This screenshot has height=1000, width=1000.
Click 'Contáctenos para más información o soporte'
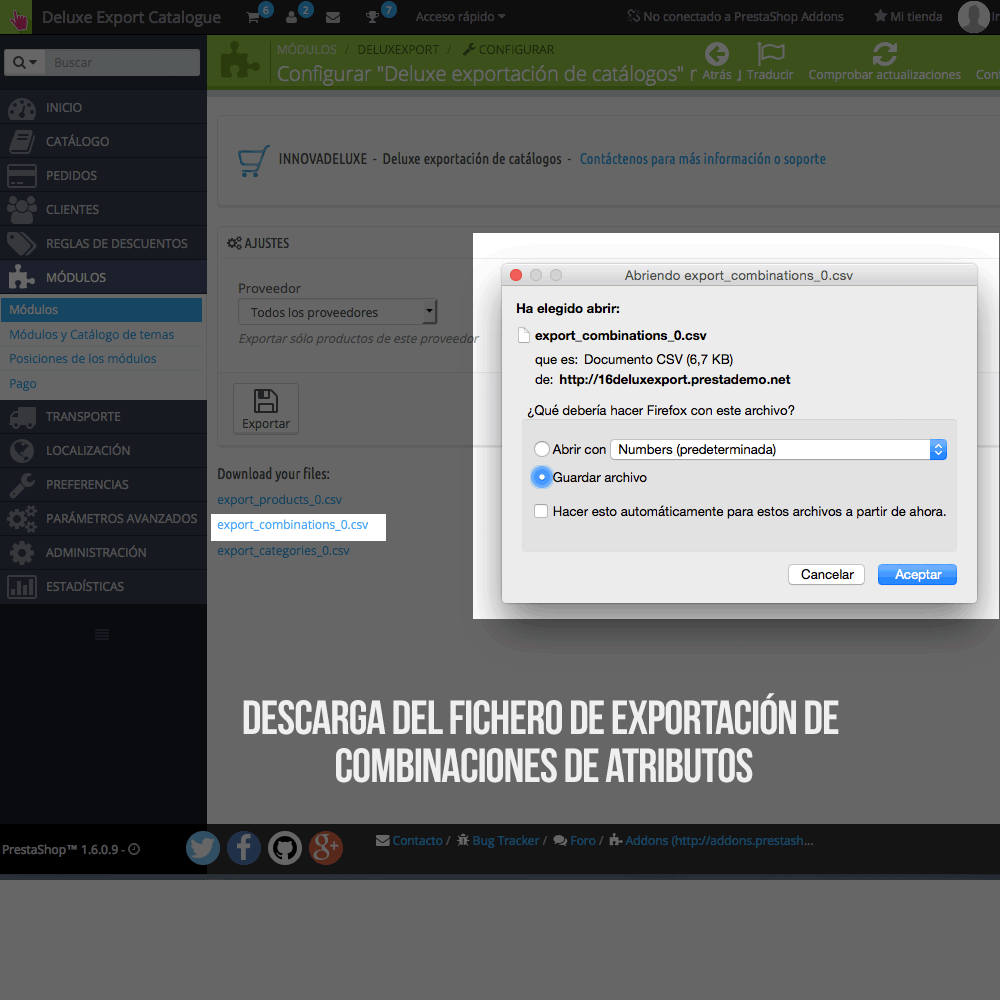[x=702, y=159]
